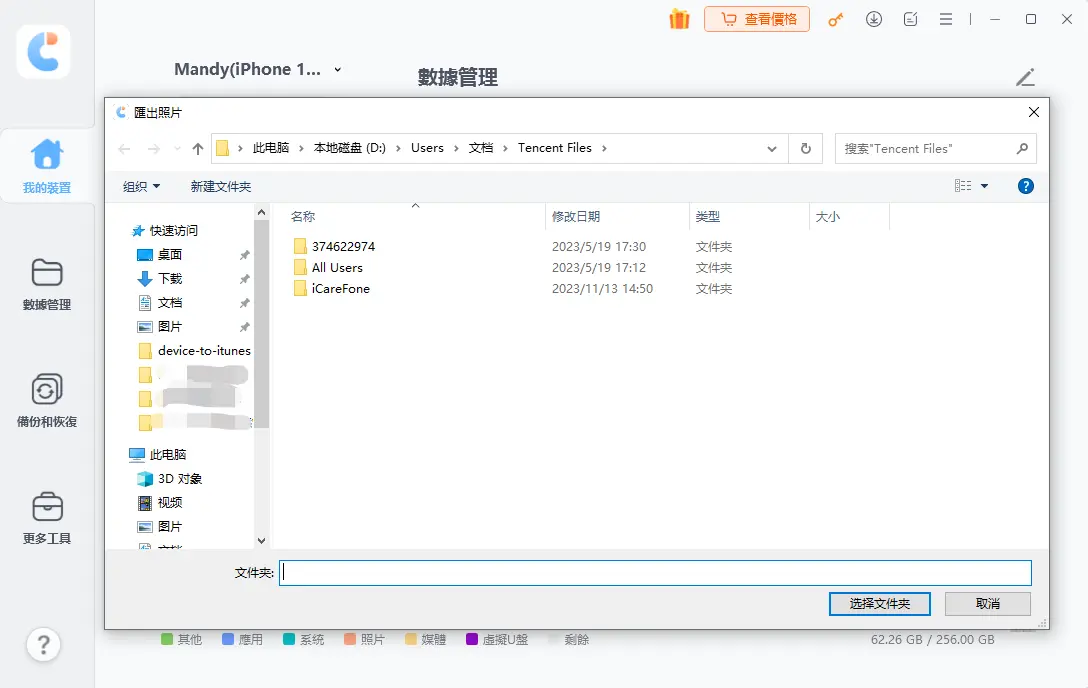Image resolution: width=1088 pixels, height=688 pixels.
Task: Click 本地磁盘 (D:) breadcrumb
Action: tap(350, 148)
